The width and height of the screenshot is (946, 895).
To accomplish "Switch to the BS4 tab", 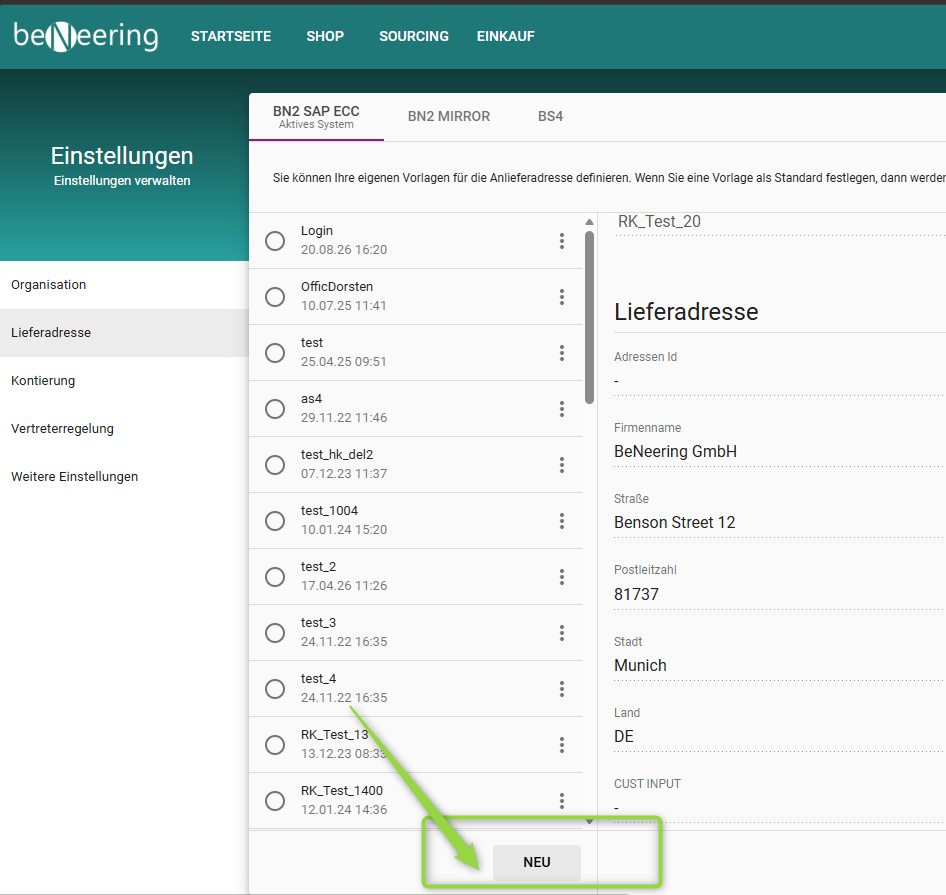I will (x=550, y=116).
